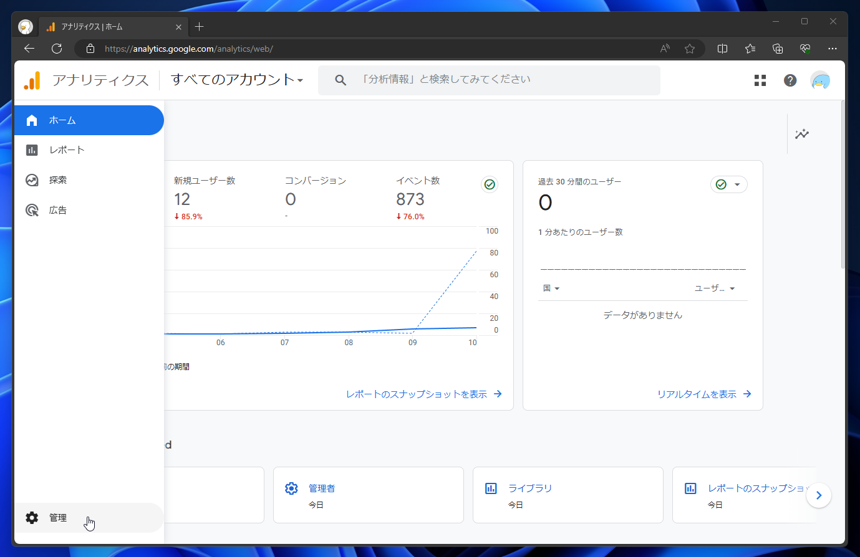860x557 pixels.
Task: Expand すべてのアカウント account selector
Action: [x=237, y=80]
